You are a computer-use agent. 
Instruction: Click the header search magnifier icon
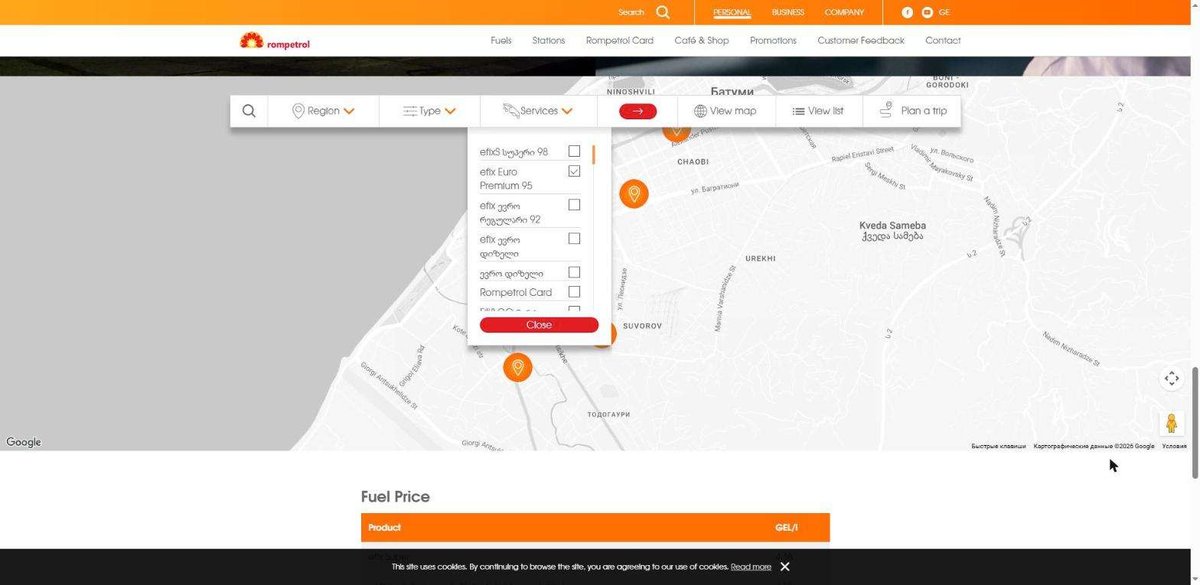pos(662,12)
